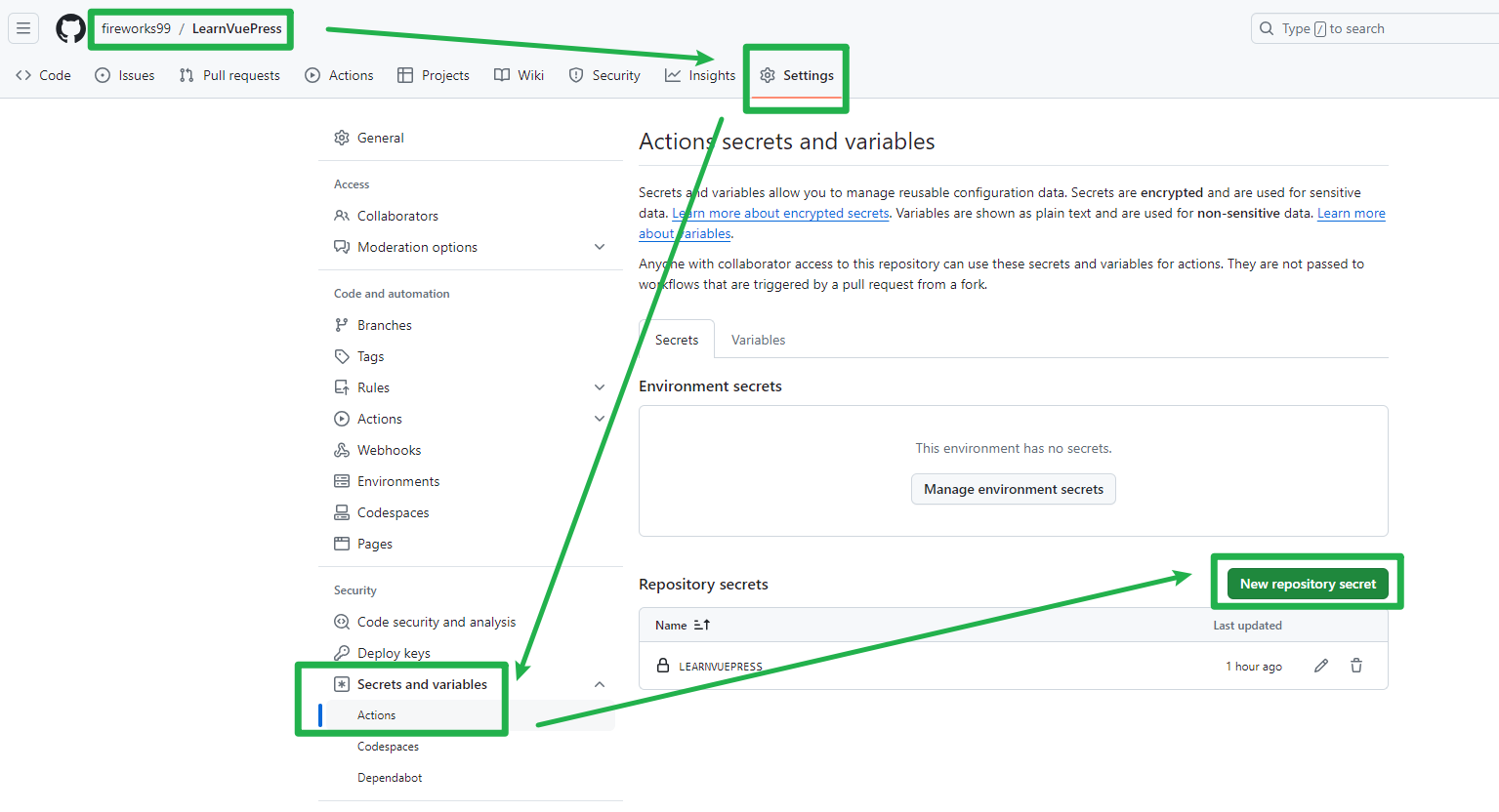Click the GitHub logo icon

click(x=69, y=27)
